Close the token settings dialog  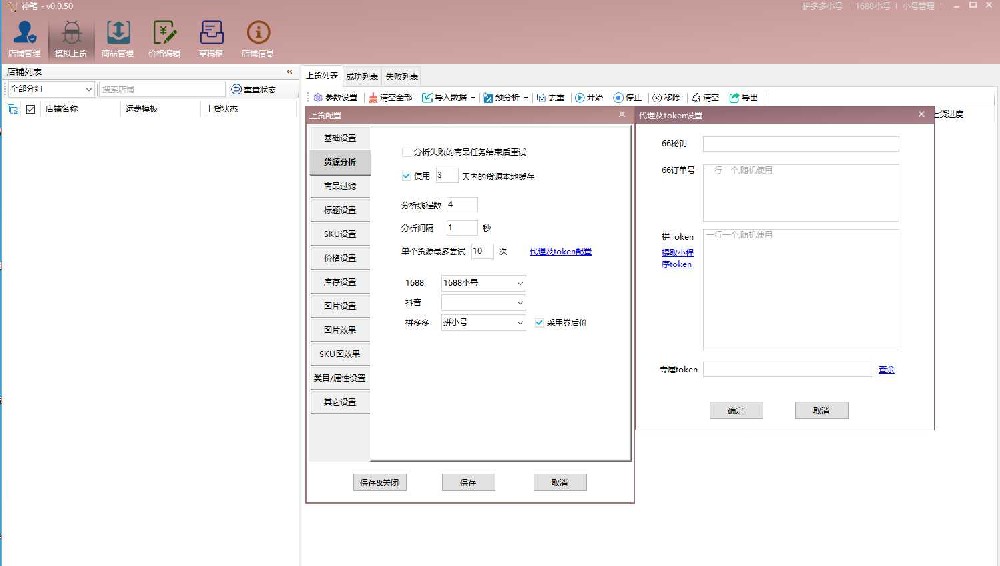[922, 114]
